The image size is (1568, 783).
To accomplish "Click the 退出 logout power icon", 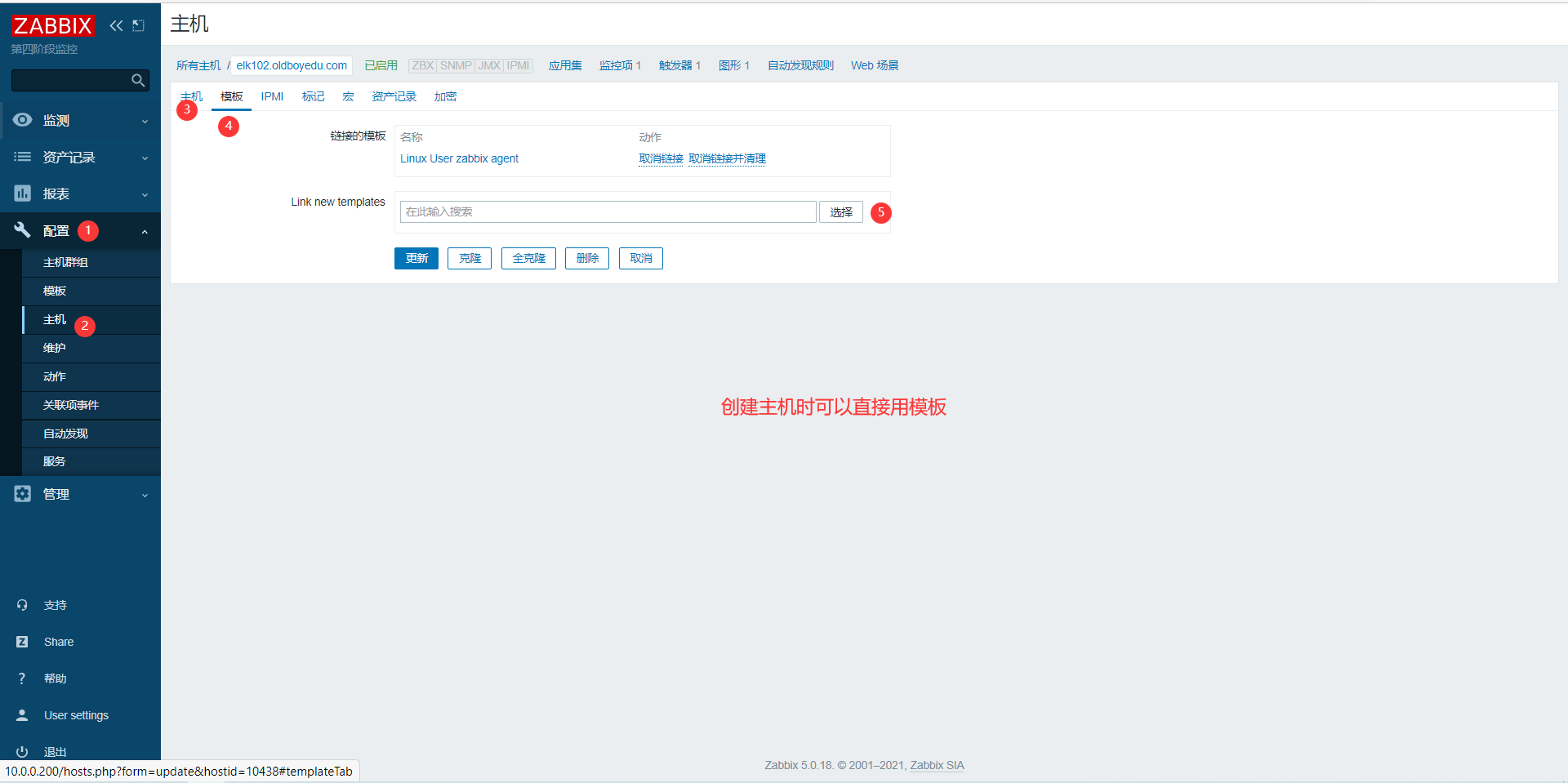I will click(x=22, y=751).
